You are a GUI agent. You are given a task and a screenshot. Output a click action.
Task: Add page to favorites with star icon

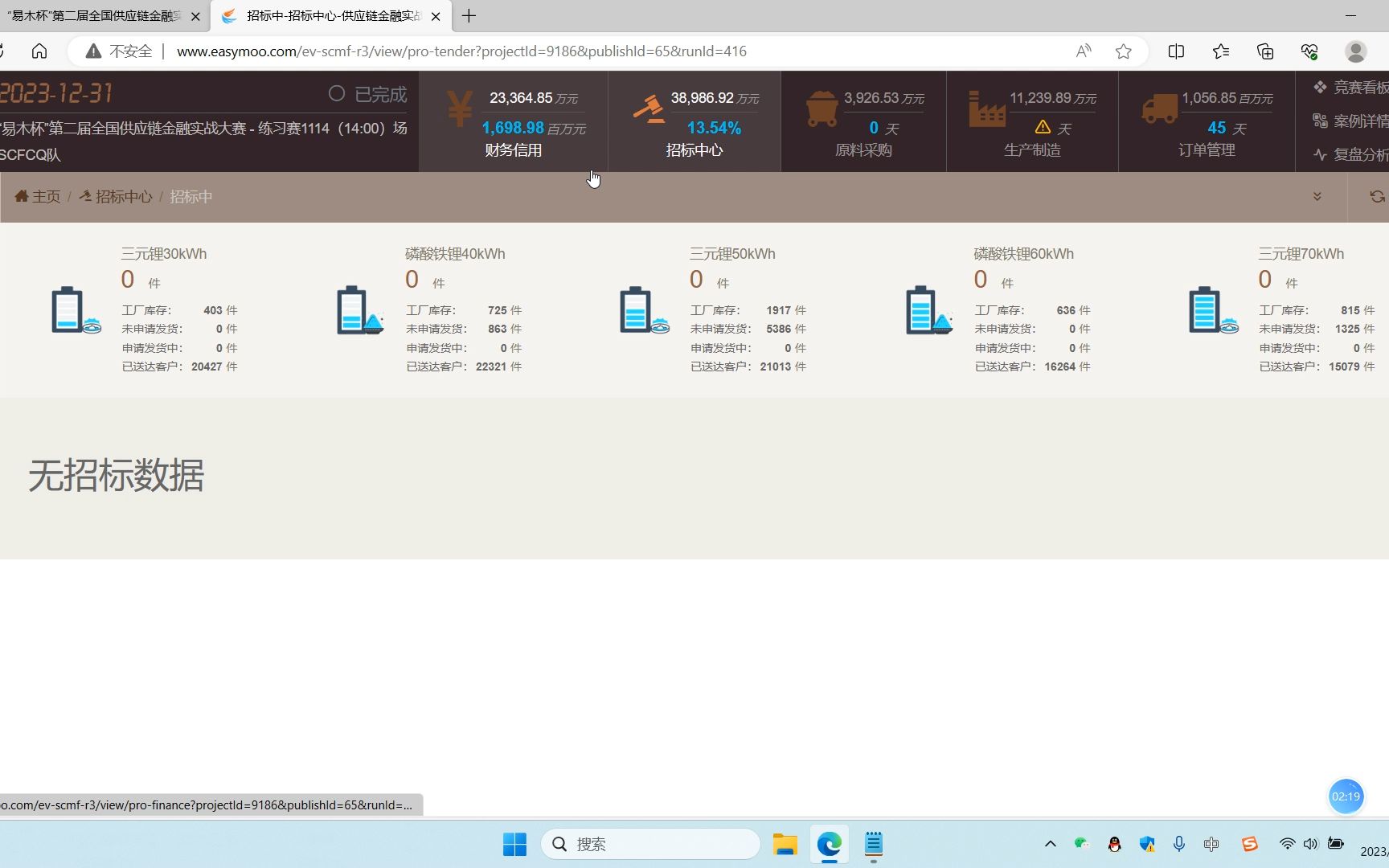coord(1124,51)
